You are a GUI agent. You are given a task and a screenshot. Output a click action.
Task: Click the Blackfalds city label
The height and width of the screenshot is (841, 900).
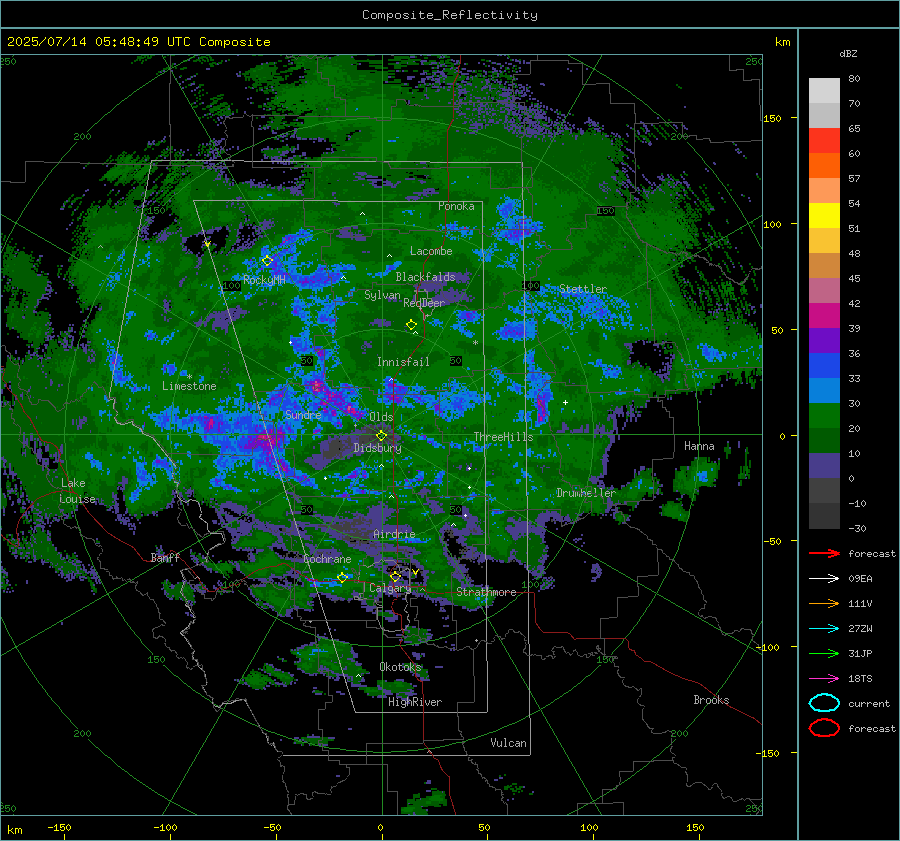425,277
